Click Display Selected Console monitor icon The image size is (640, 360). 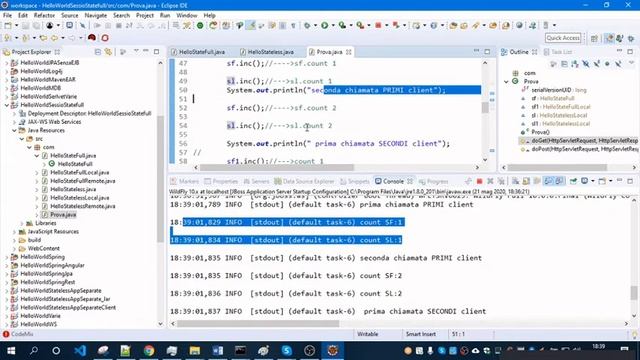click(585, 181)
